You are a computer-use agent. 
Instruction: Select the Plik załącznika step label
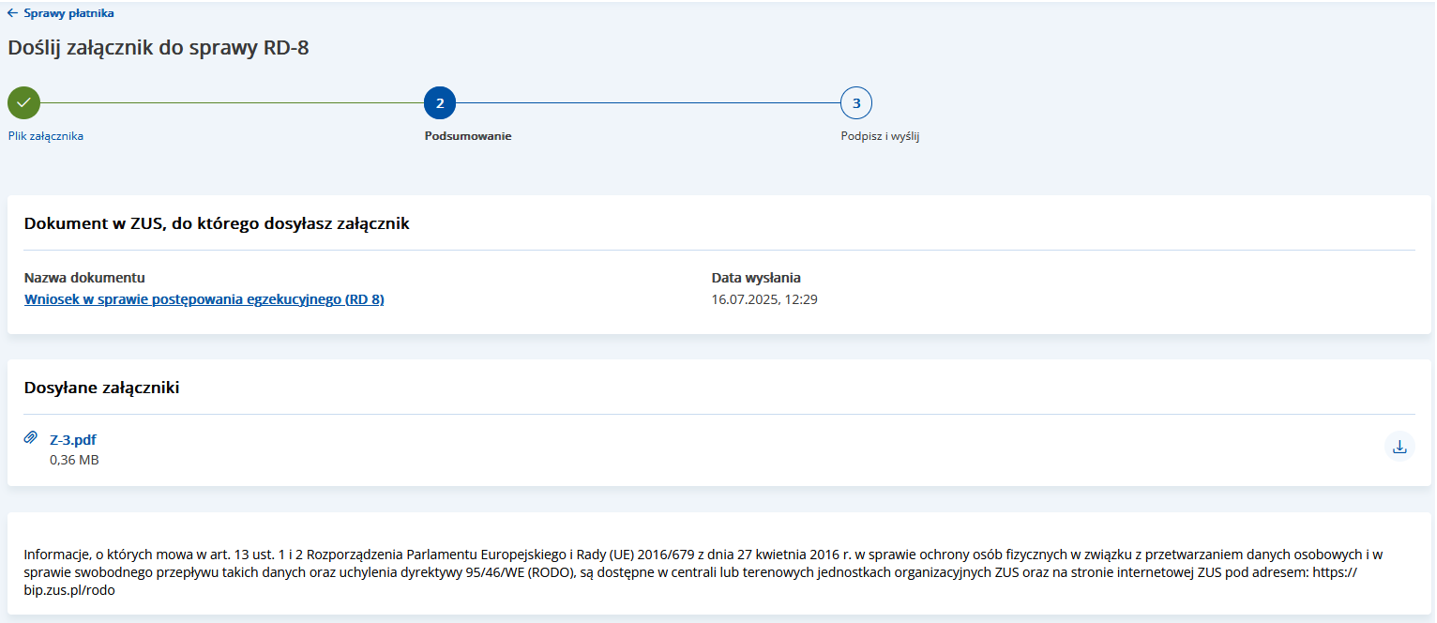[46, 136]
